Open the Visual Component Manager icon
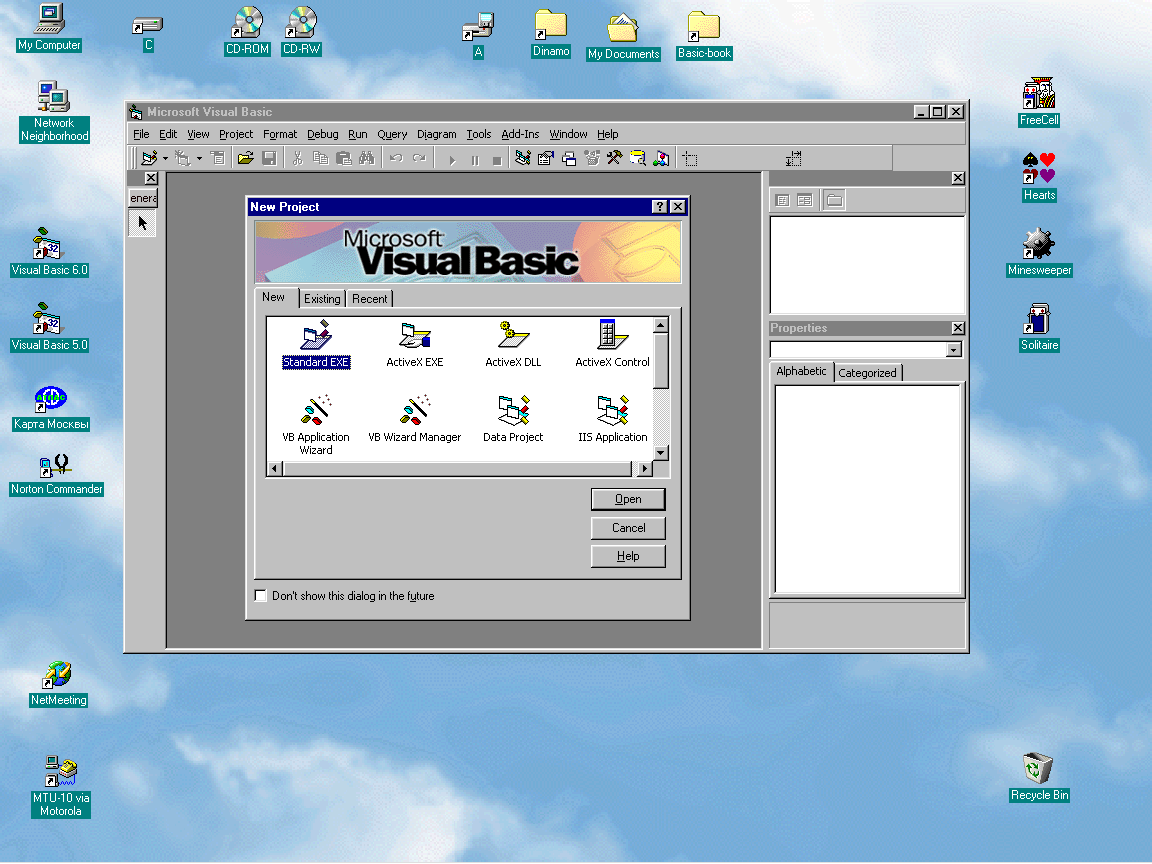This screenshot has width=1152, height=864. [661, 158]
